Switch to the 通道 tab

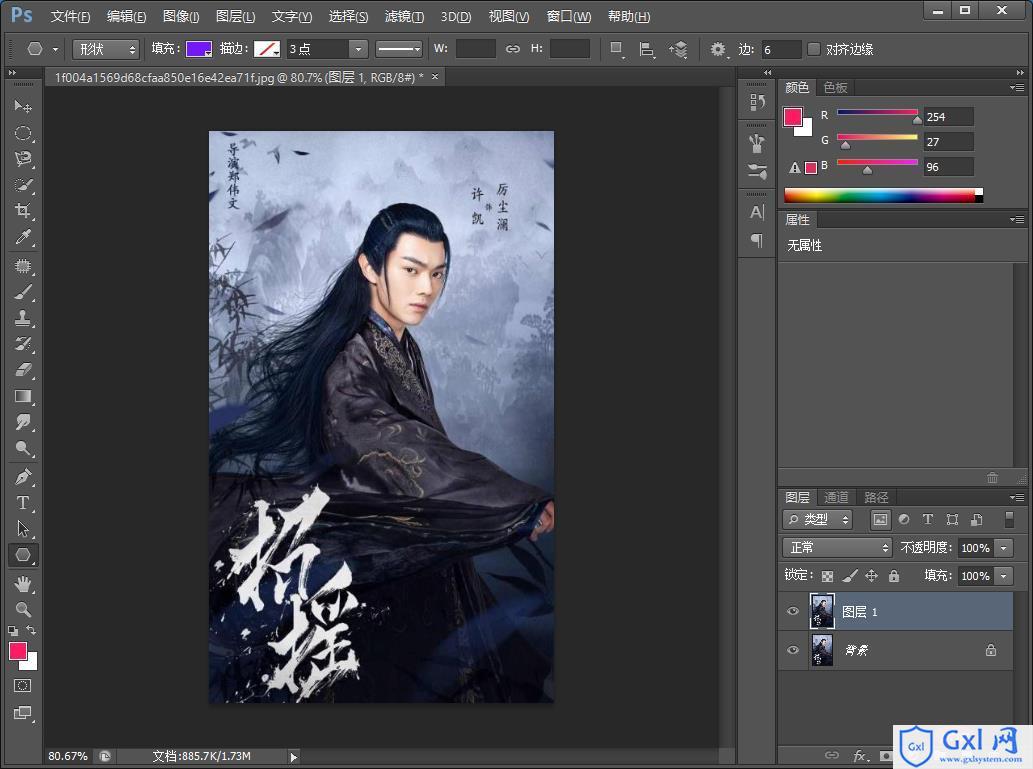836,498
